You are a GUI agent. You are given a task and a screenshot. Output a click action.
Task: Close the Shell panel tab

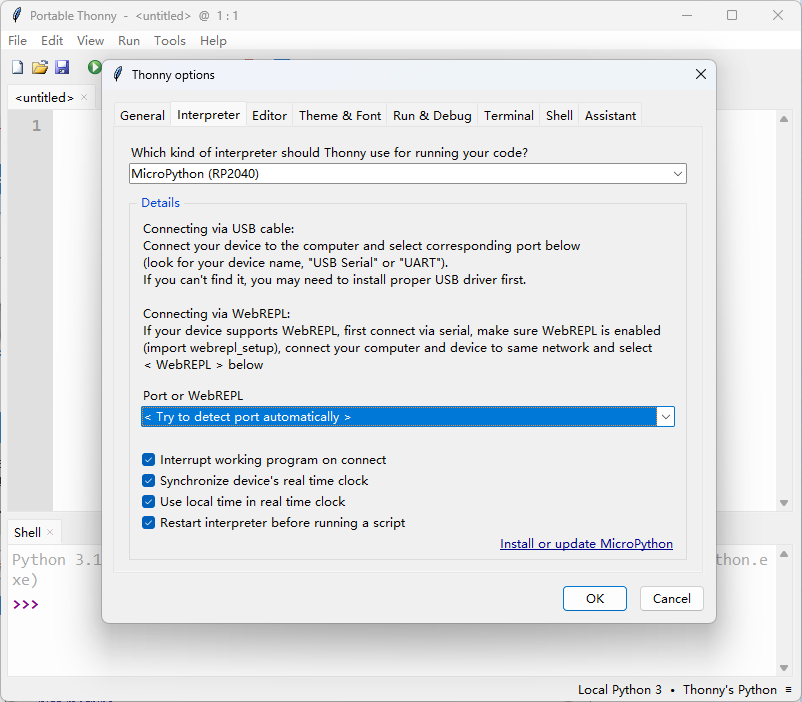coord(50,532)
